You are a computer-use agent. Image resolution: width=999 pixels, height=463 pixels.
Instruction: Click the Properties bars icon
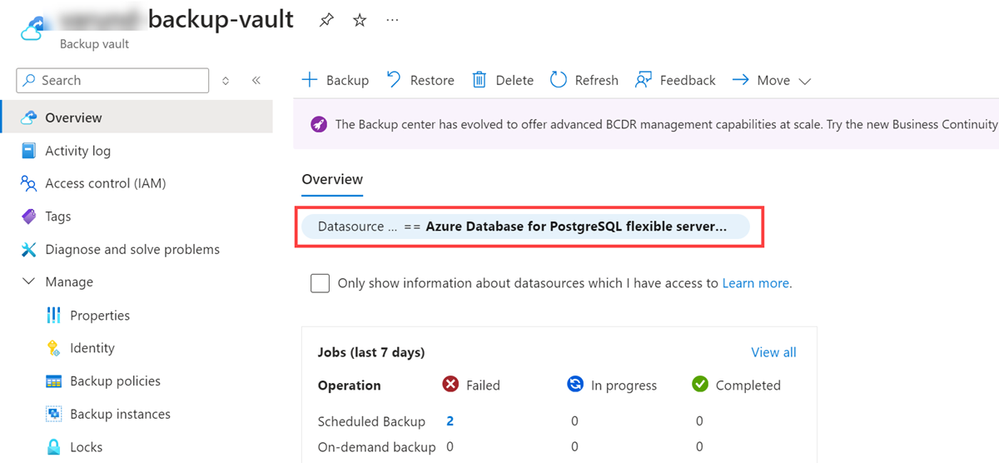(x=54, y=315)
